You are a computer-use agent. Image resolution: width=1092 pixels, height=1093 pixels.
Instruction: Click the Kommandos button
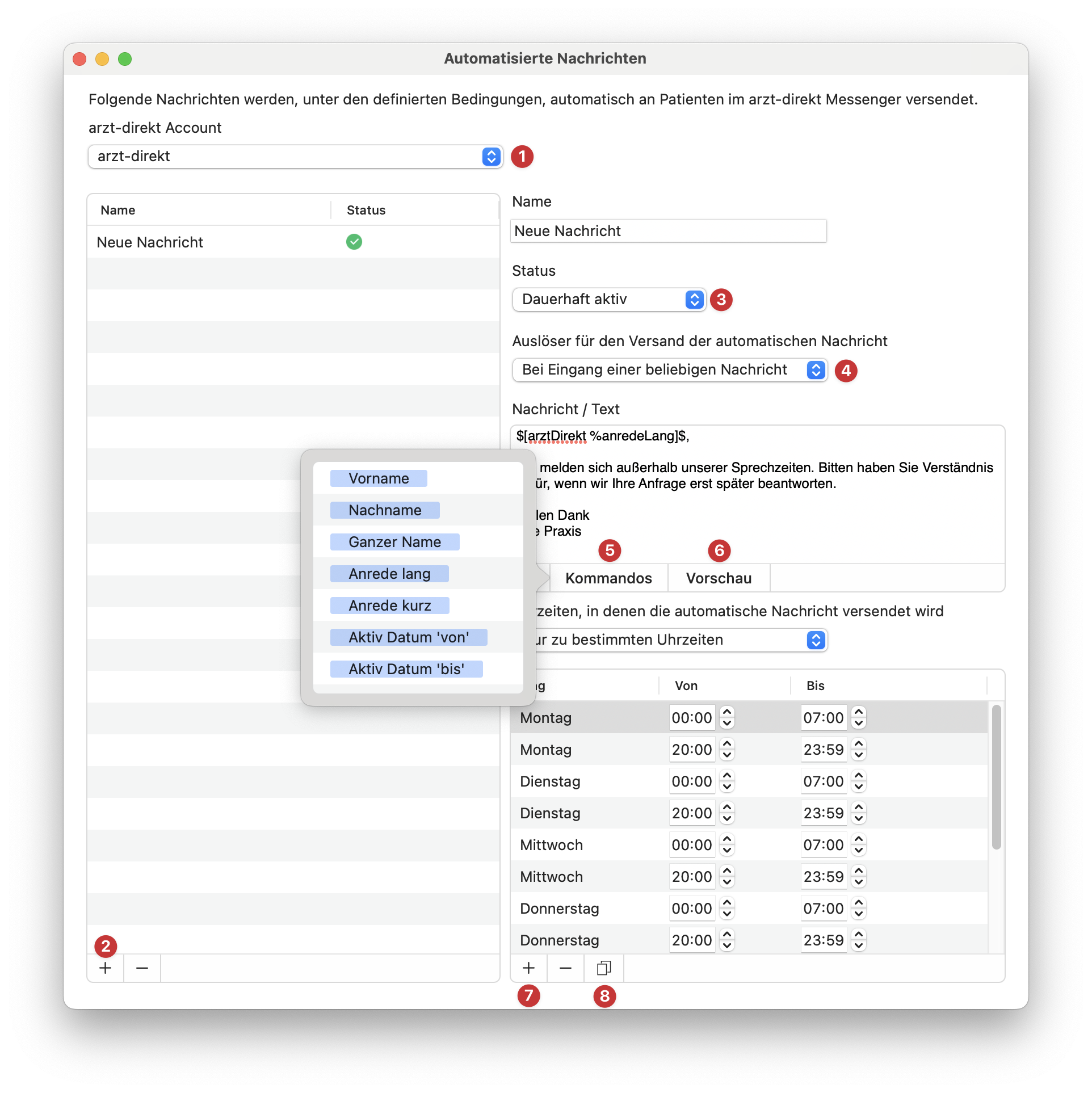tap(608, 578)
